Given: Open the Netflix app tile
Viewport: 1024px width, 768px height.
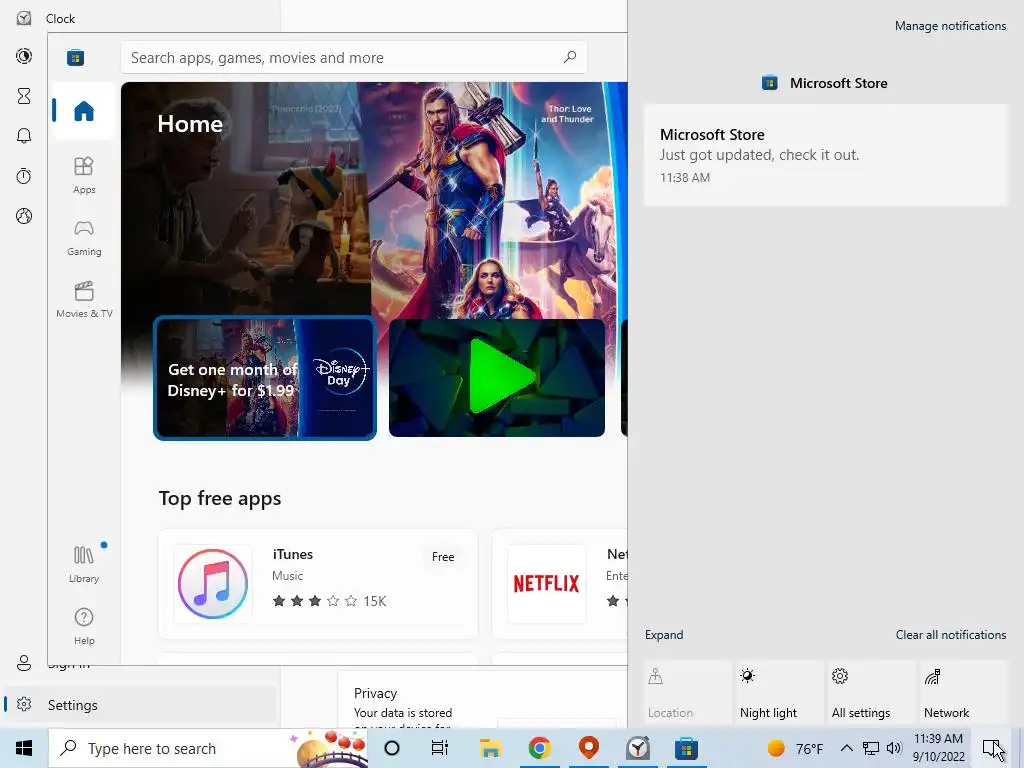Looking at the screenshot, I should [x=560, y=584].
